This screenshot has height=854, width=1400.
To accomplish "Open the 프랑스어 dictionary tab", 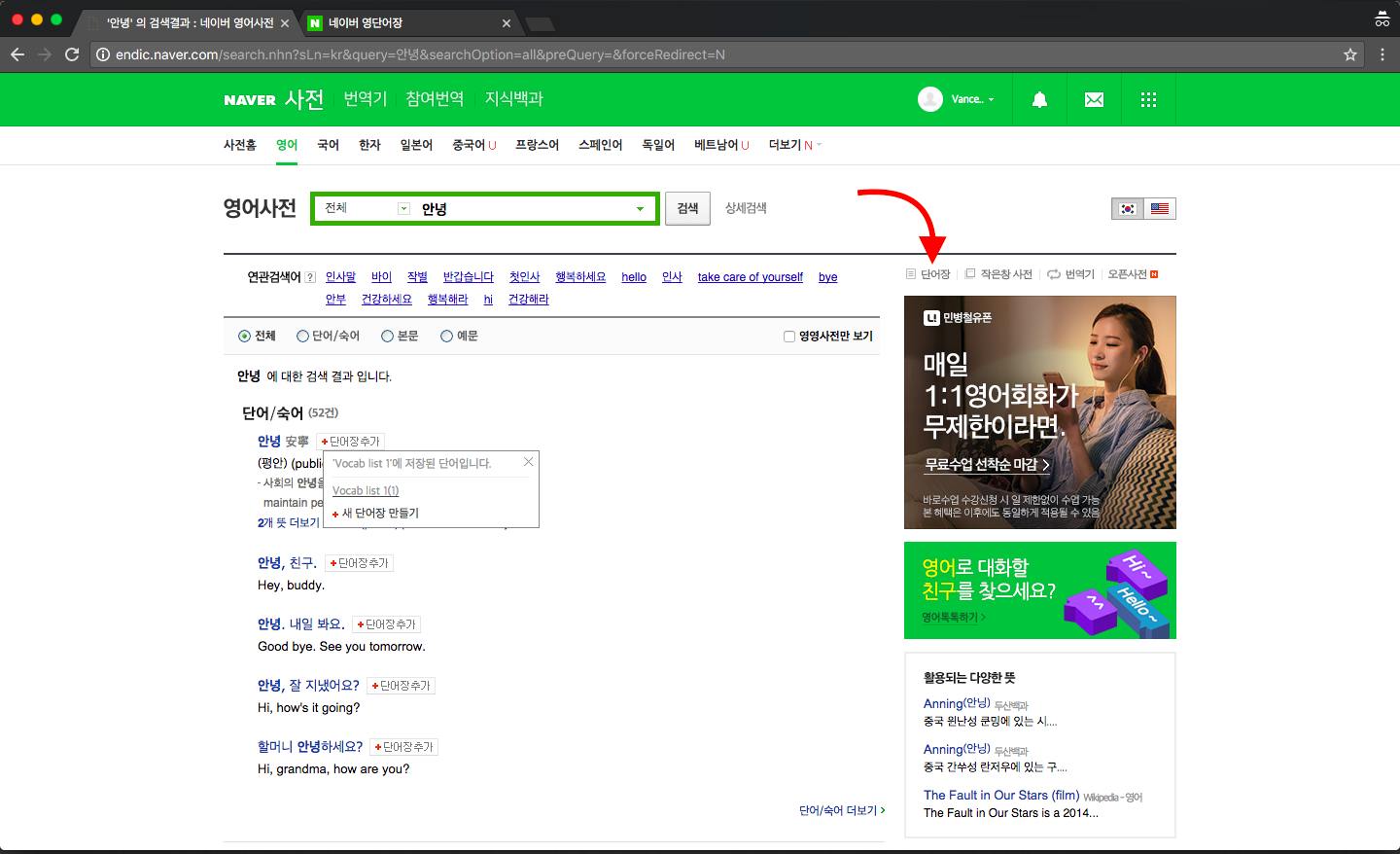I will pyautogui.click(x=537, y=145).
